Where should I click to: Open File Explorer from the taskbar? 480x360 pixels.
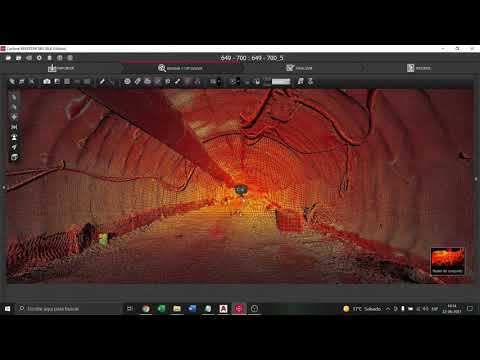point(177,309)
